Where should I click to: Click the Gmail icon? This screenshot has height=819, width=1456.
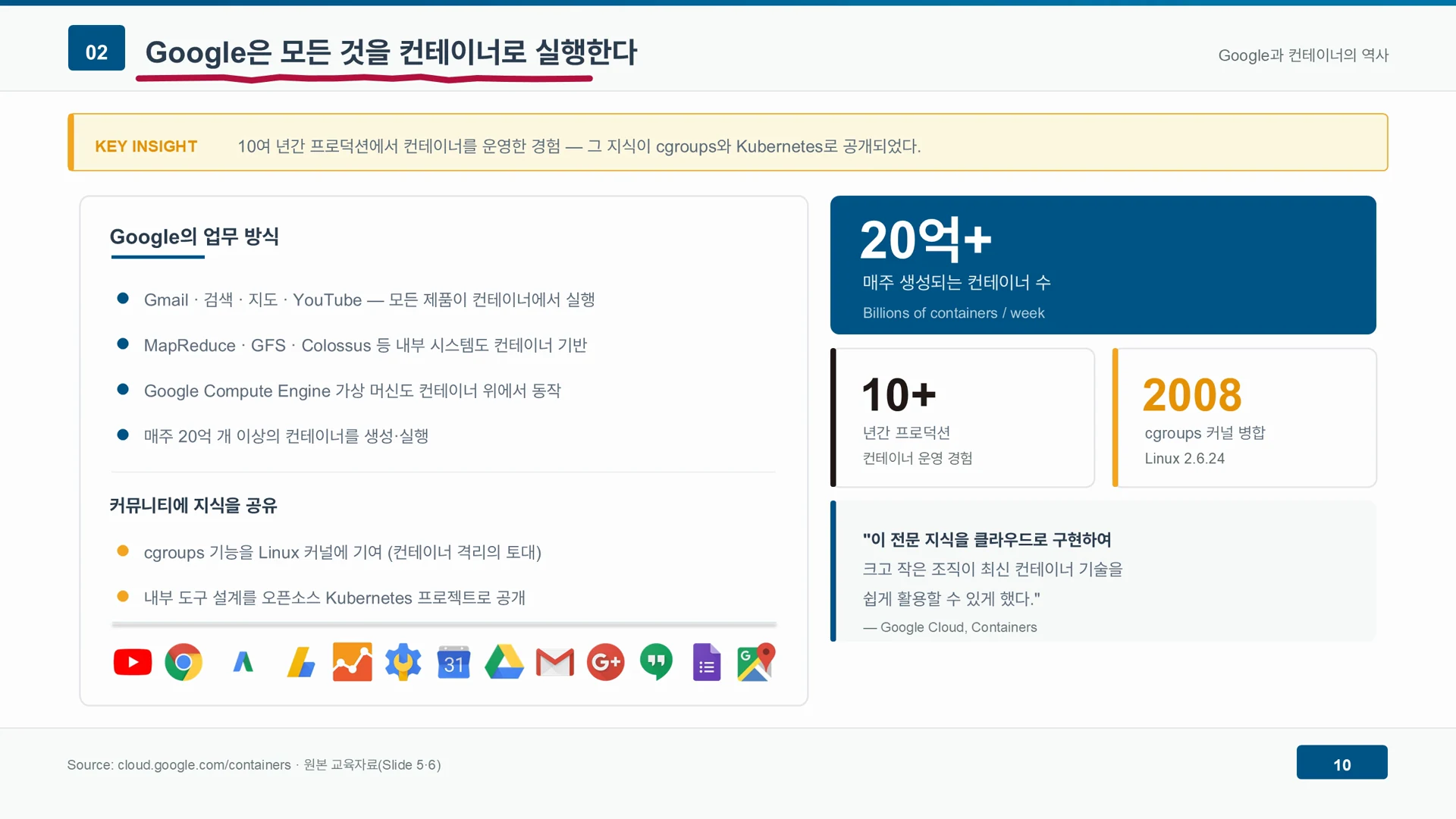click(x=555, y=662)
